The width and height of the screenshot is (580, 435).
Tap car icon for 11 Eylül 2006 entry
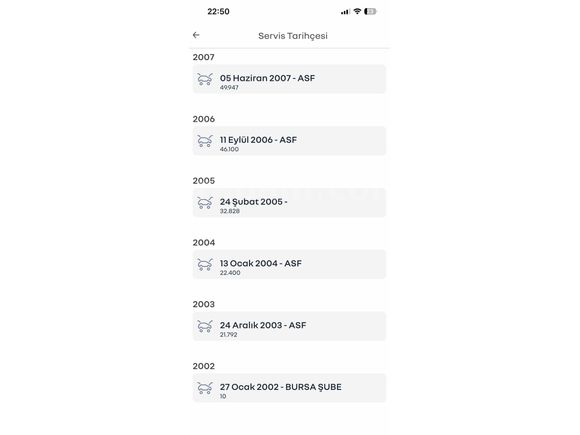205,141
